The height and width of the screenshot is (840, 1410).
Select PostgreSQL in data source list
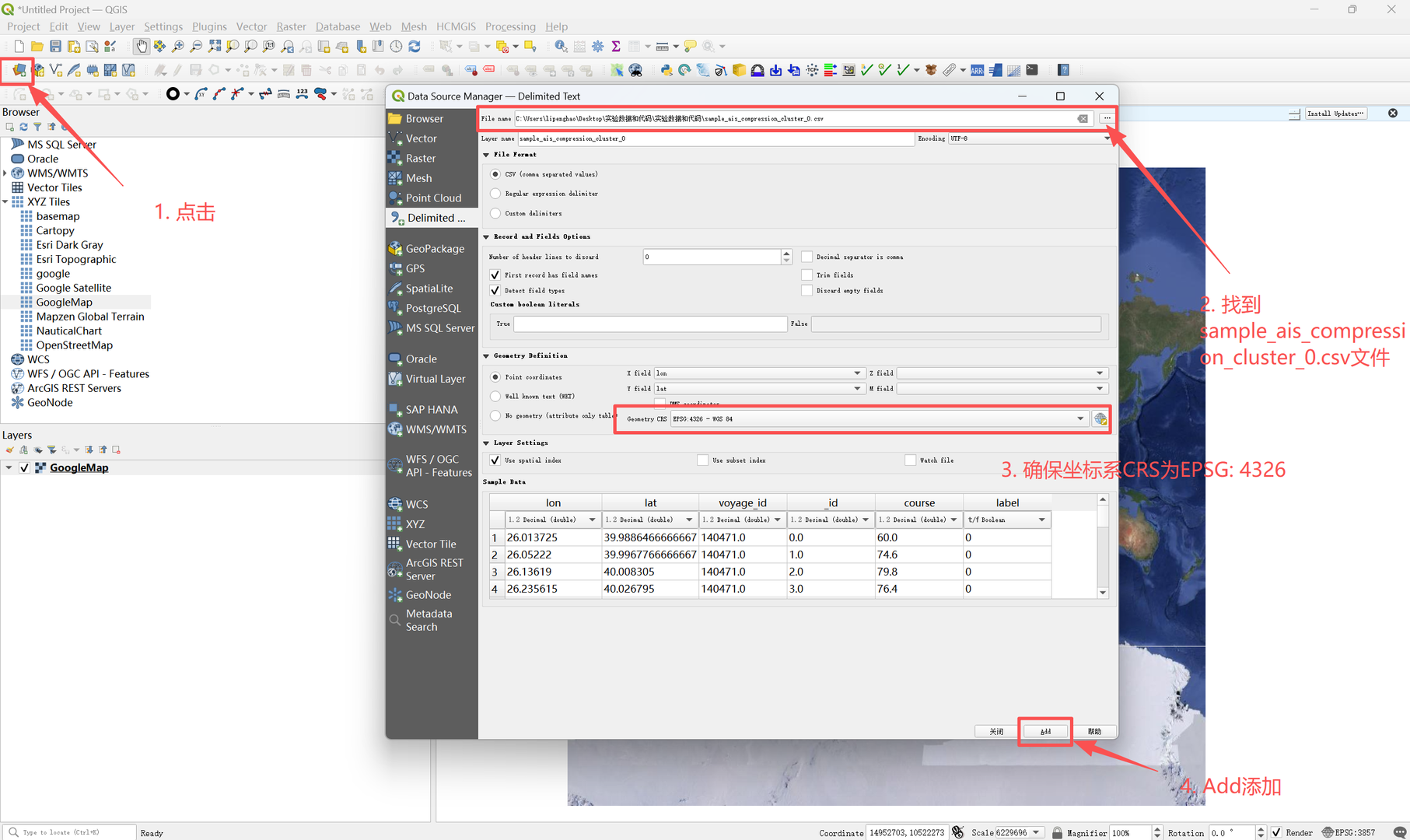(432, 308)
